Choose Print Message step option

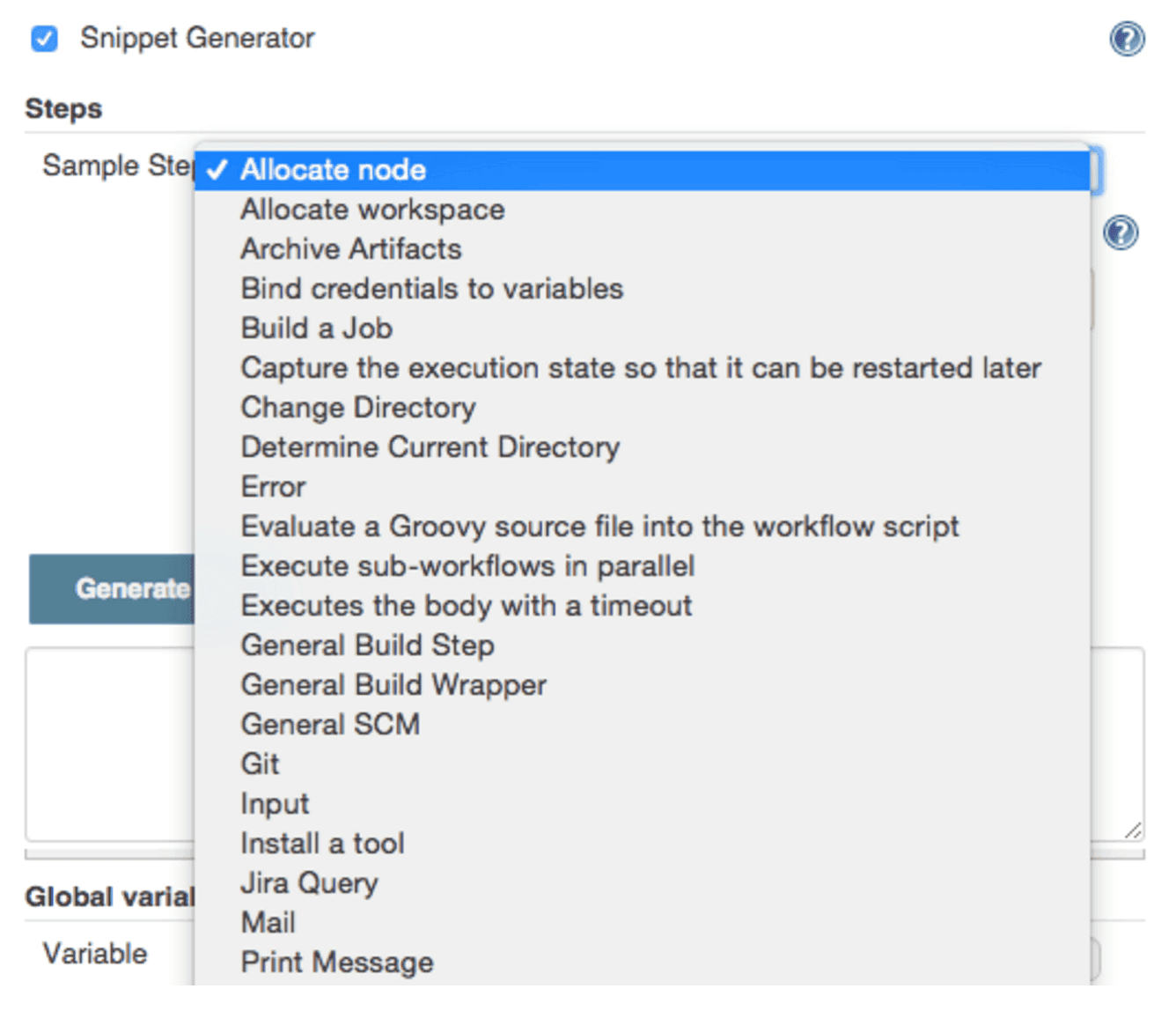(337, 963)
